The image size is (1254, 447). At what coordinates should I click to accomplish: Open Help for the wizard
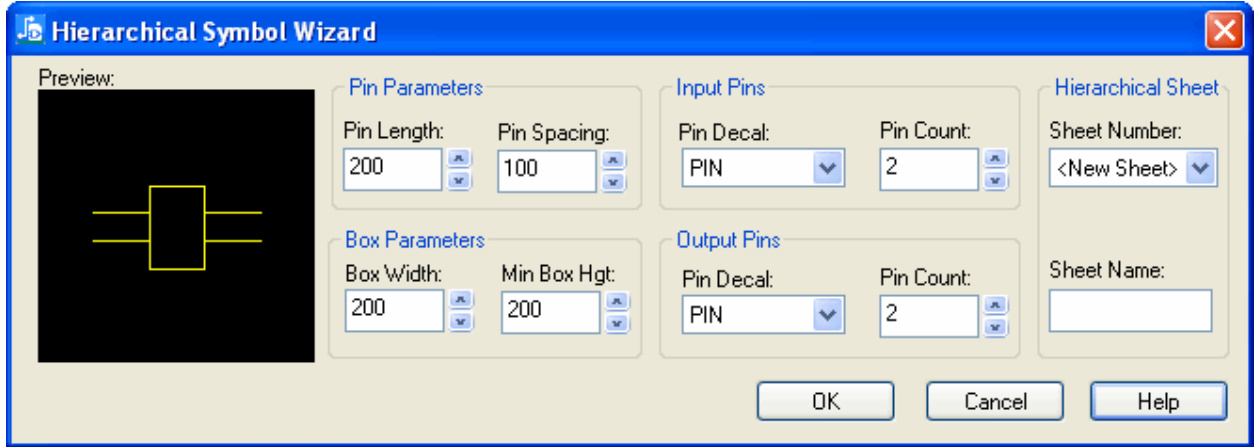1158,402
